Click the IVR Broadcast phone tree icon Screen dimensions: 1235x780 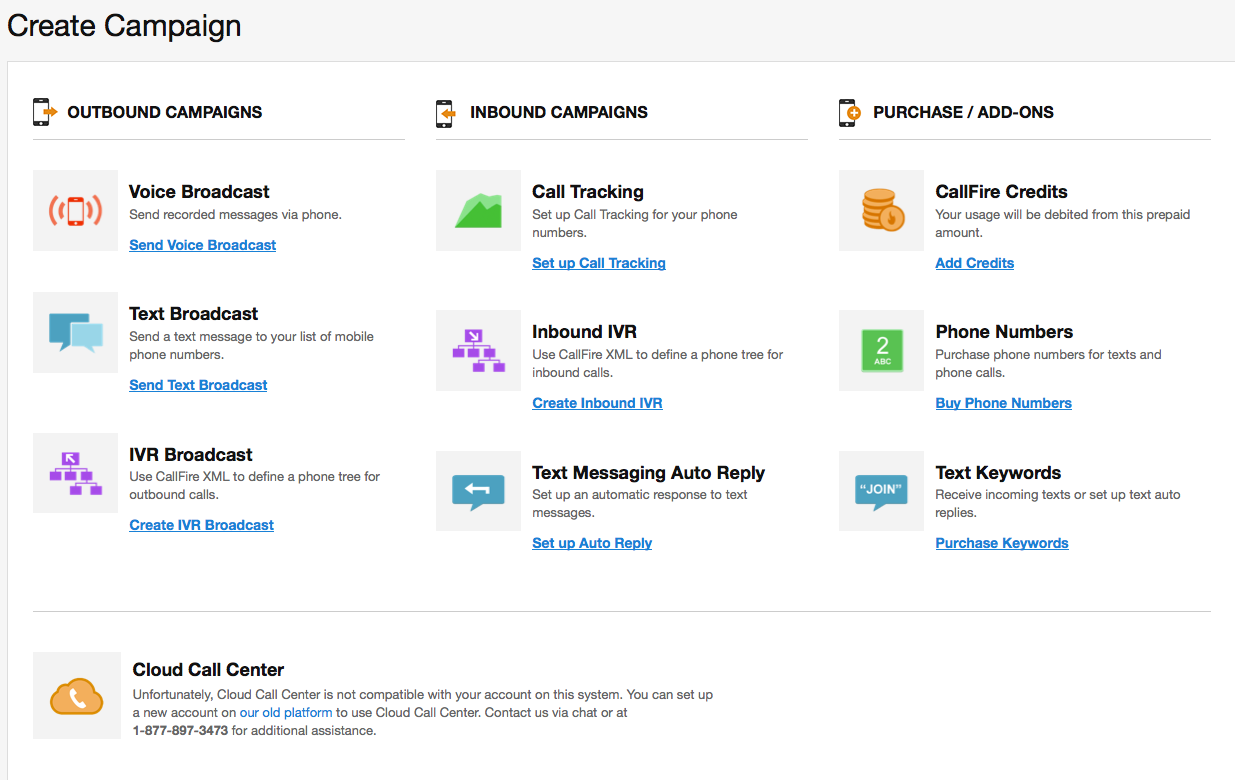tap(75, 473)
